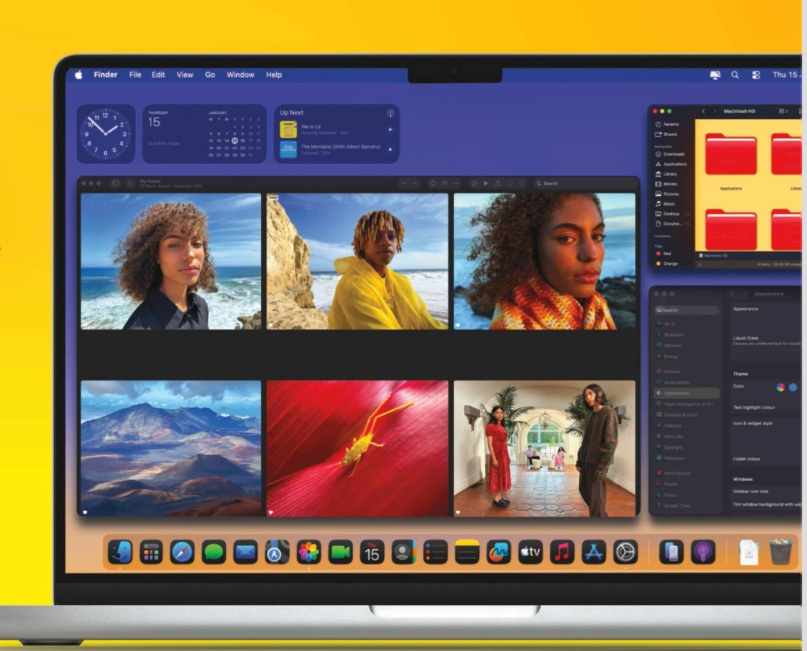
Task: Click the System Settings search field
Action: pos(687,310)
